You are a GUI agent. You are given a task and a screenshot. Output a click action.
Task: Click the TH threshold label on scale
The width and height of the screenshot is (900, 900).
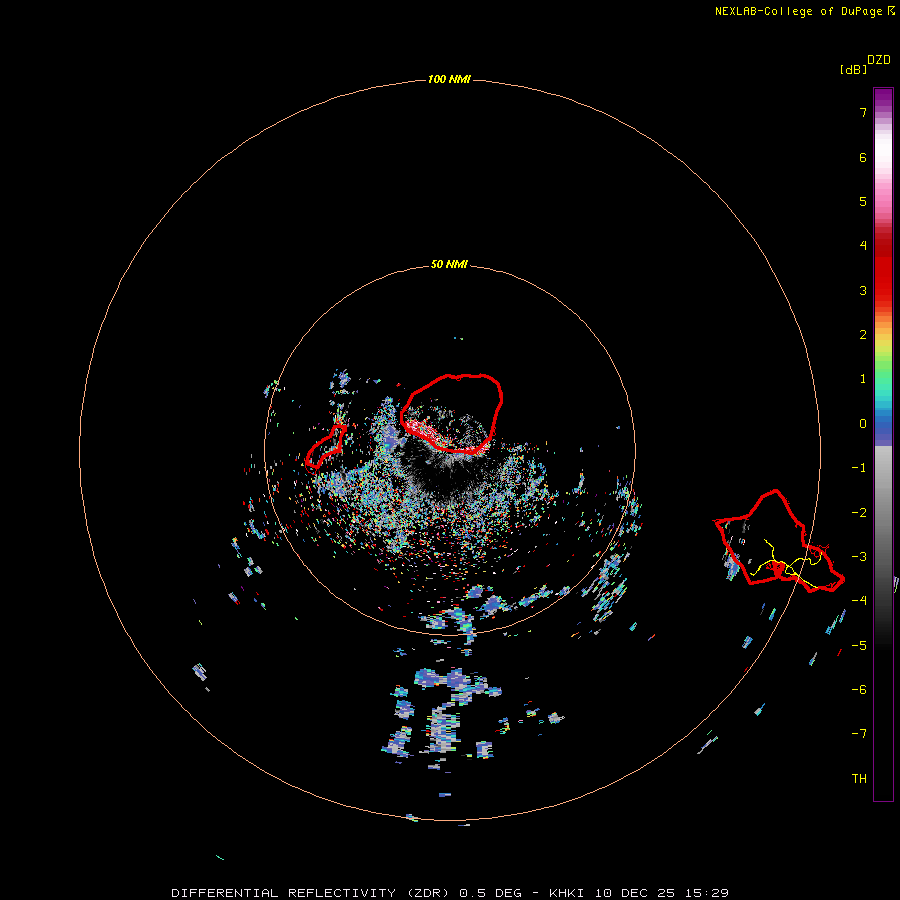point(859,779)
